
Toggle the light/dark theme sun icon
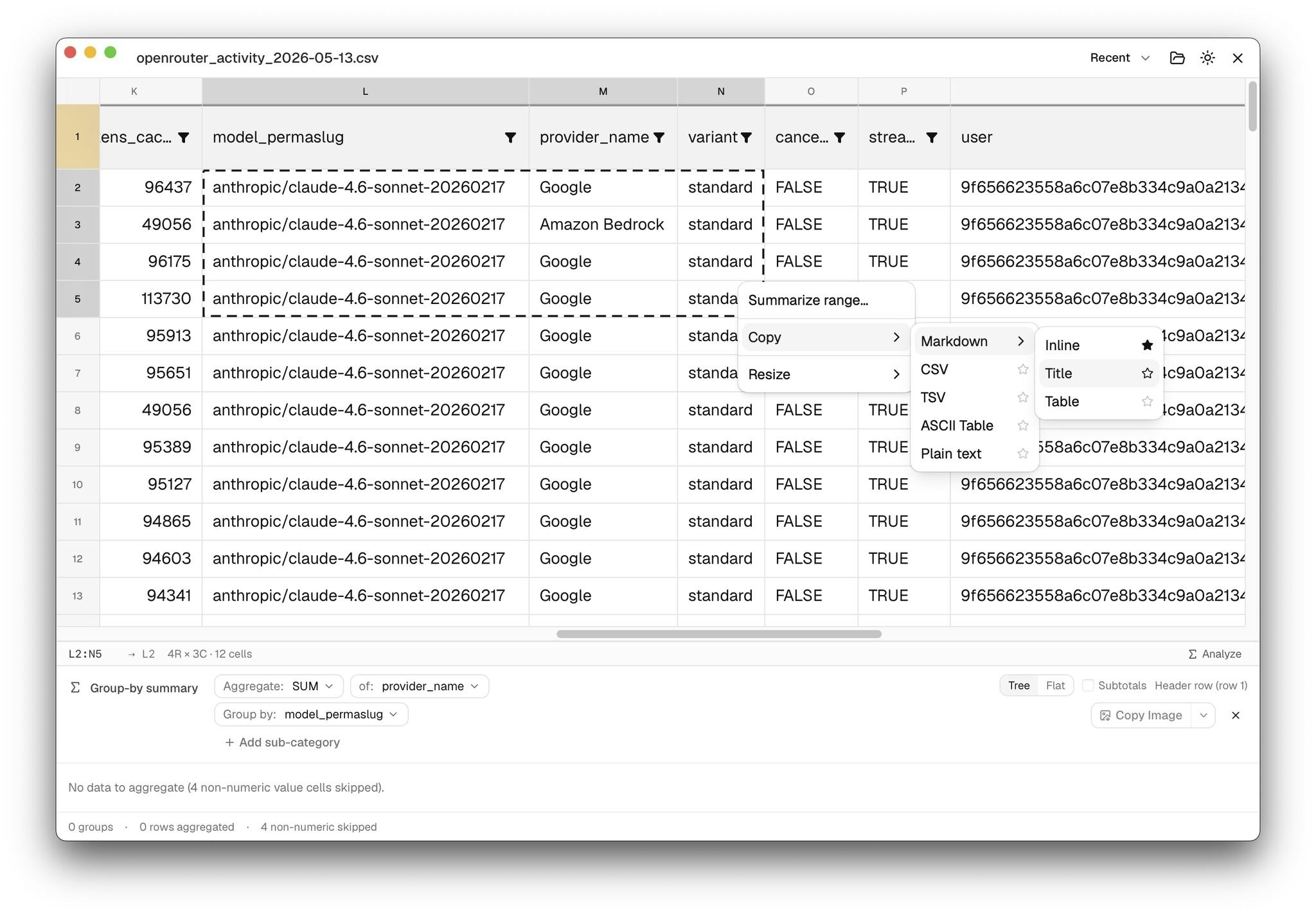[1207, 58]
